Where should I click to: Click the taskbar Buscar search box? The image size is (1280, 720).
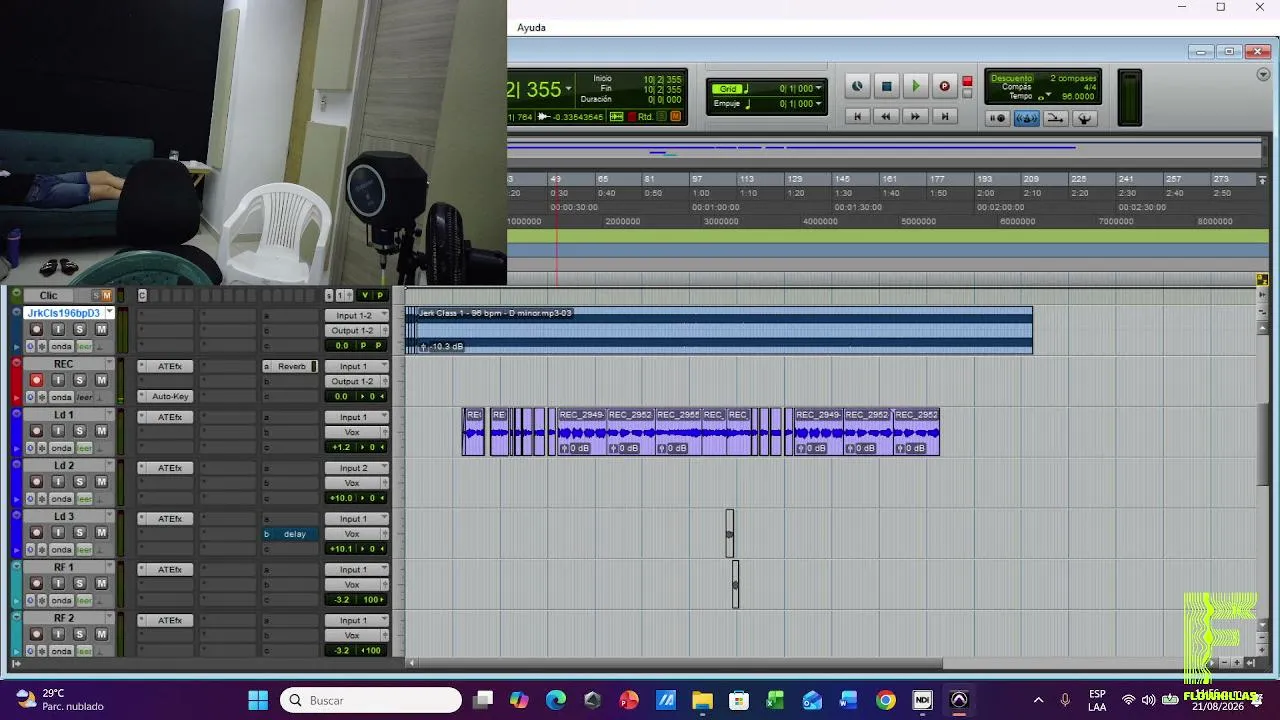[x=371, y=700]
